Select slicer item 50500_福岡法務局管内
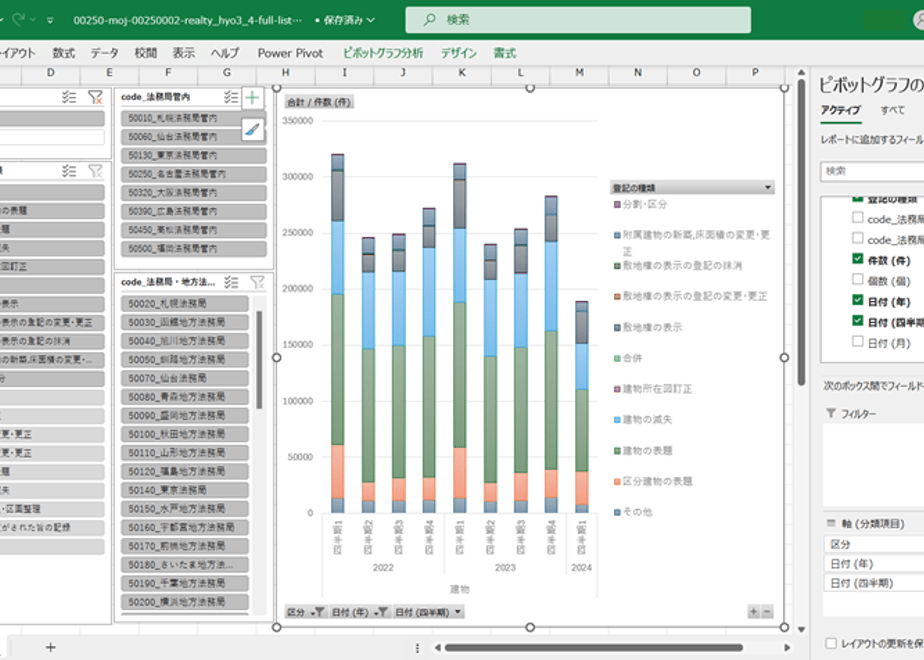924x660 pixels. pos(194,249)
